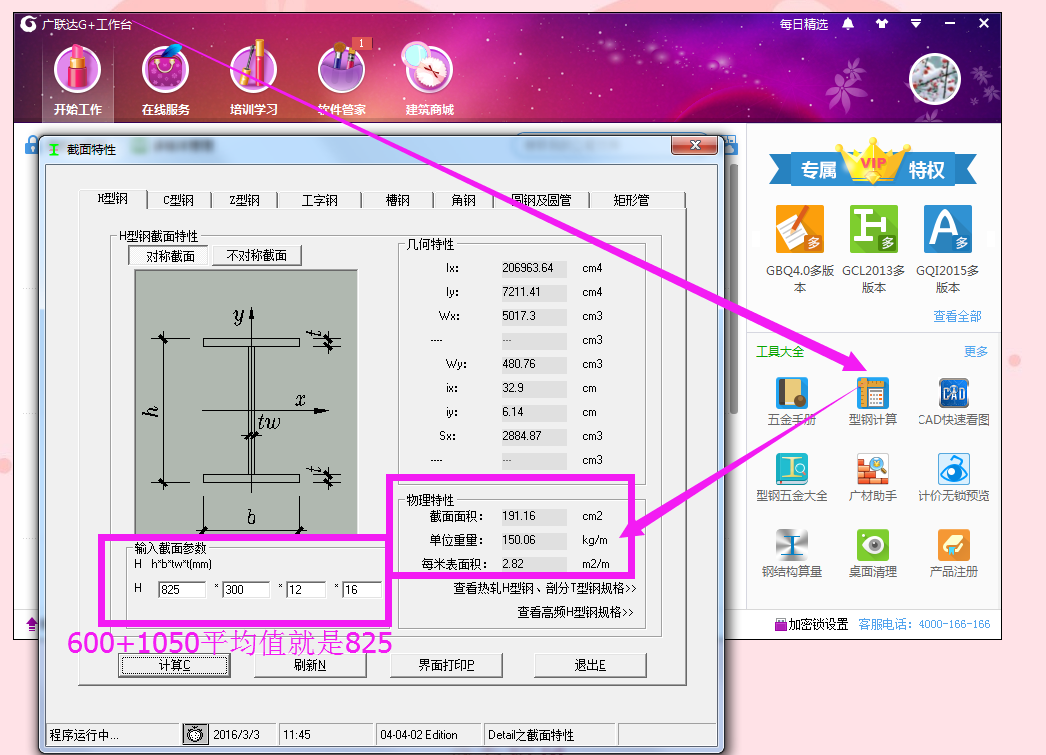Click the Ix value 206963.64
1046x755 pixels.
point(534,268)
